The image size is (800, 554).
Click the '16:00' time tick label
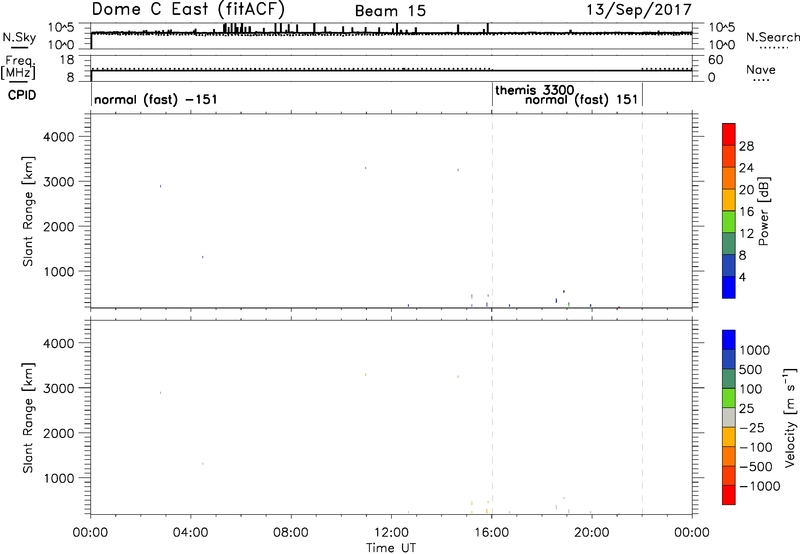pos(491,533)
